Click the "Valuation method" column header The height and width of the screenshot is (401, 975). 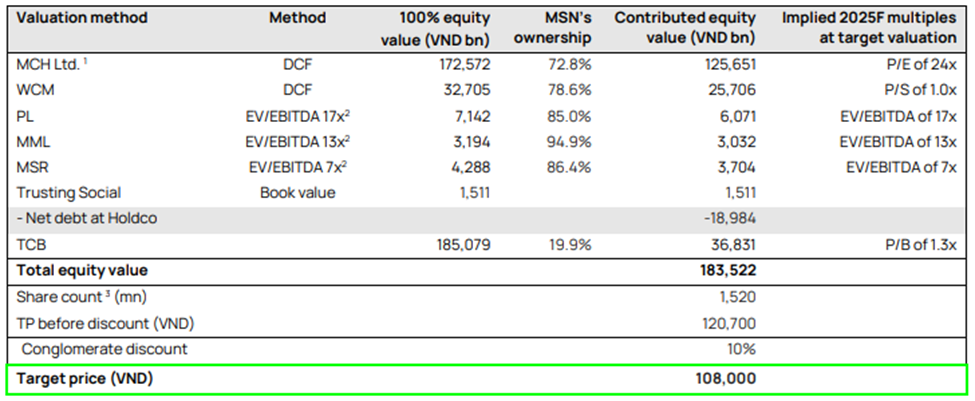[x=83, y=18]
